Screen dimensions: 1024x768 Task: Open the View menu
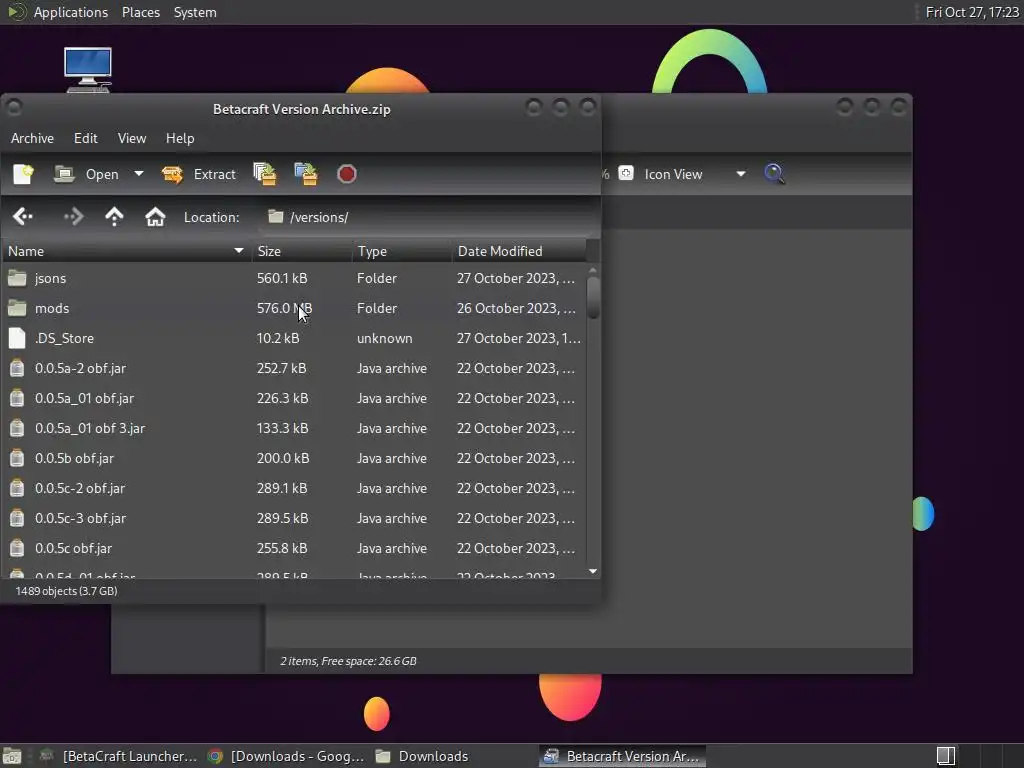(132, 138)
